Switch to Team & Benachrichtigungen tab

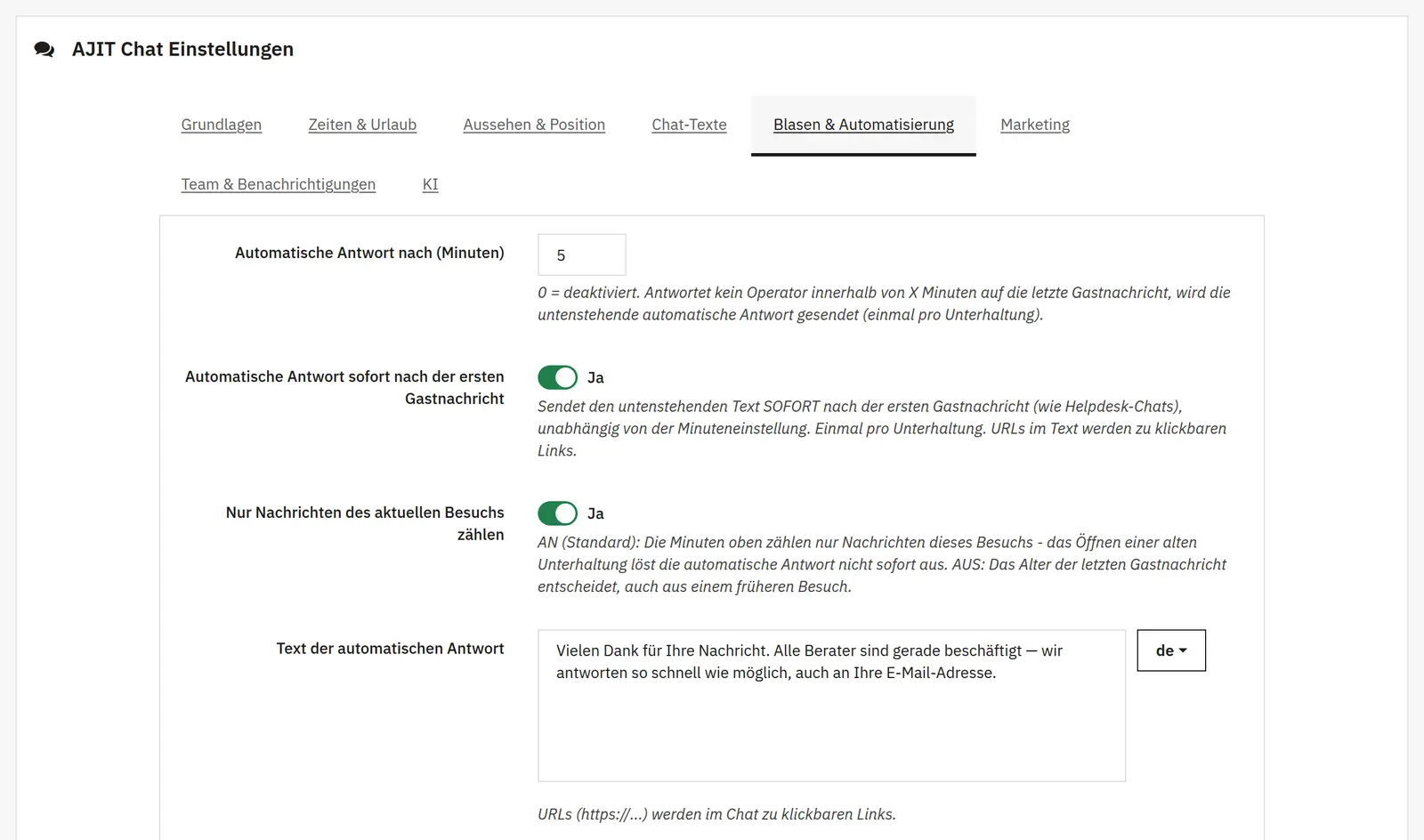(279, 184)
